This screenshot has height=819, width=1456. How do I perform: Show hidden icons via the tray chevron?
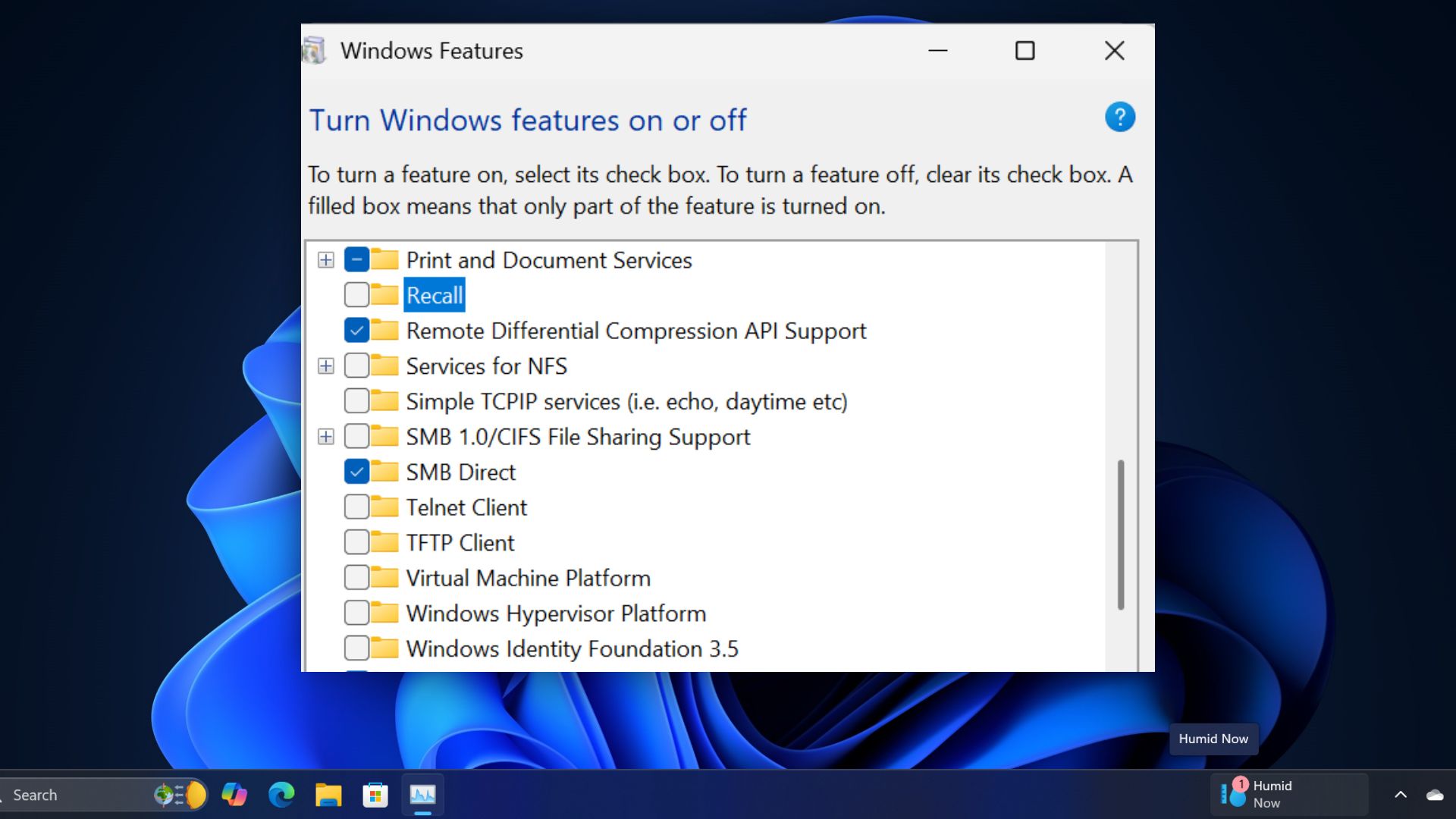(x=1400, y=795)
